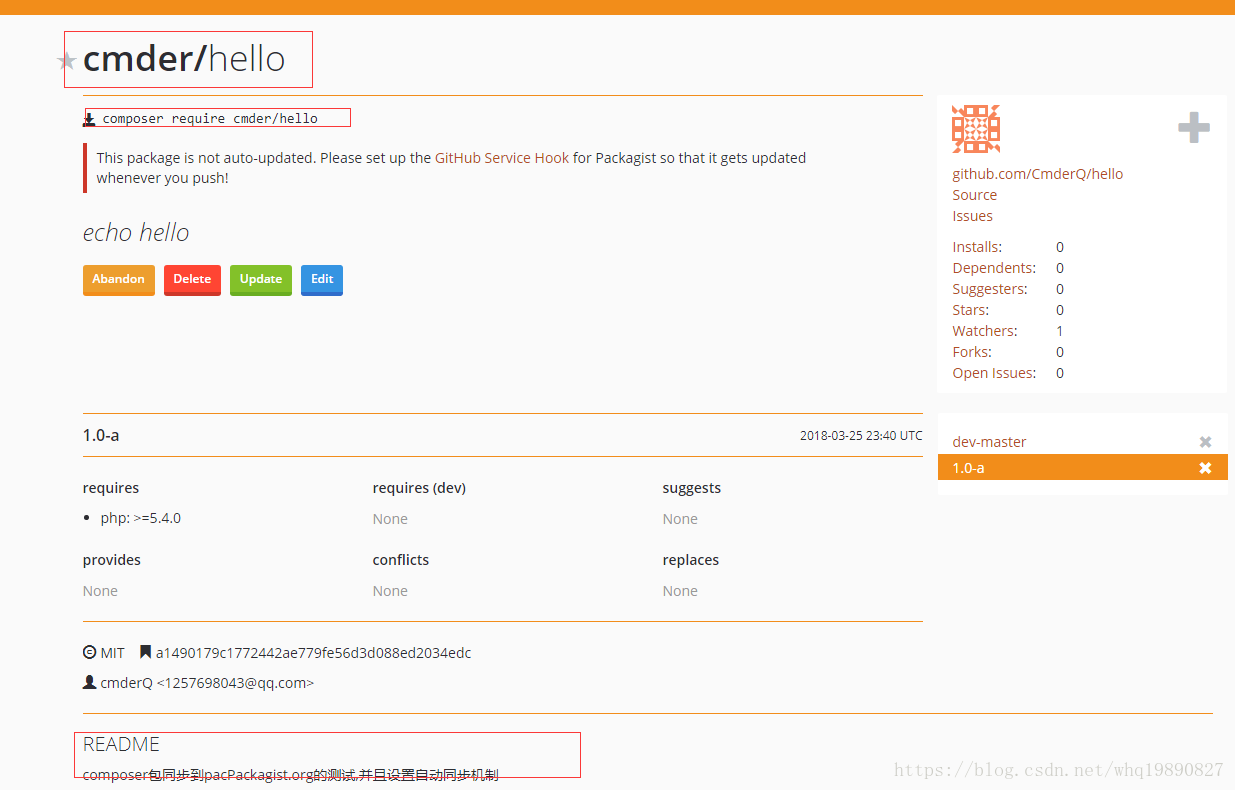Click the green Update button

point(261,280)
